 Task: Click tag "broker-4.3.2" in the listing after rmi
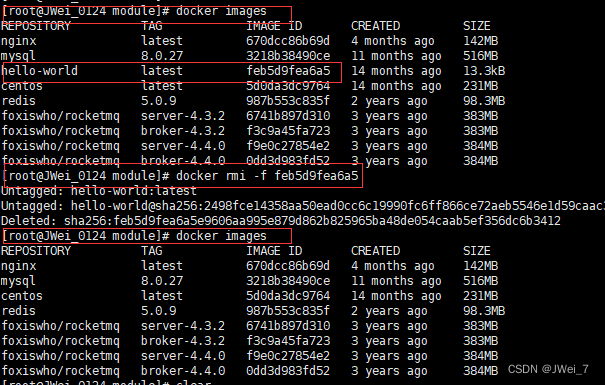(x=183, y=341)
